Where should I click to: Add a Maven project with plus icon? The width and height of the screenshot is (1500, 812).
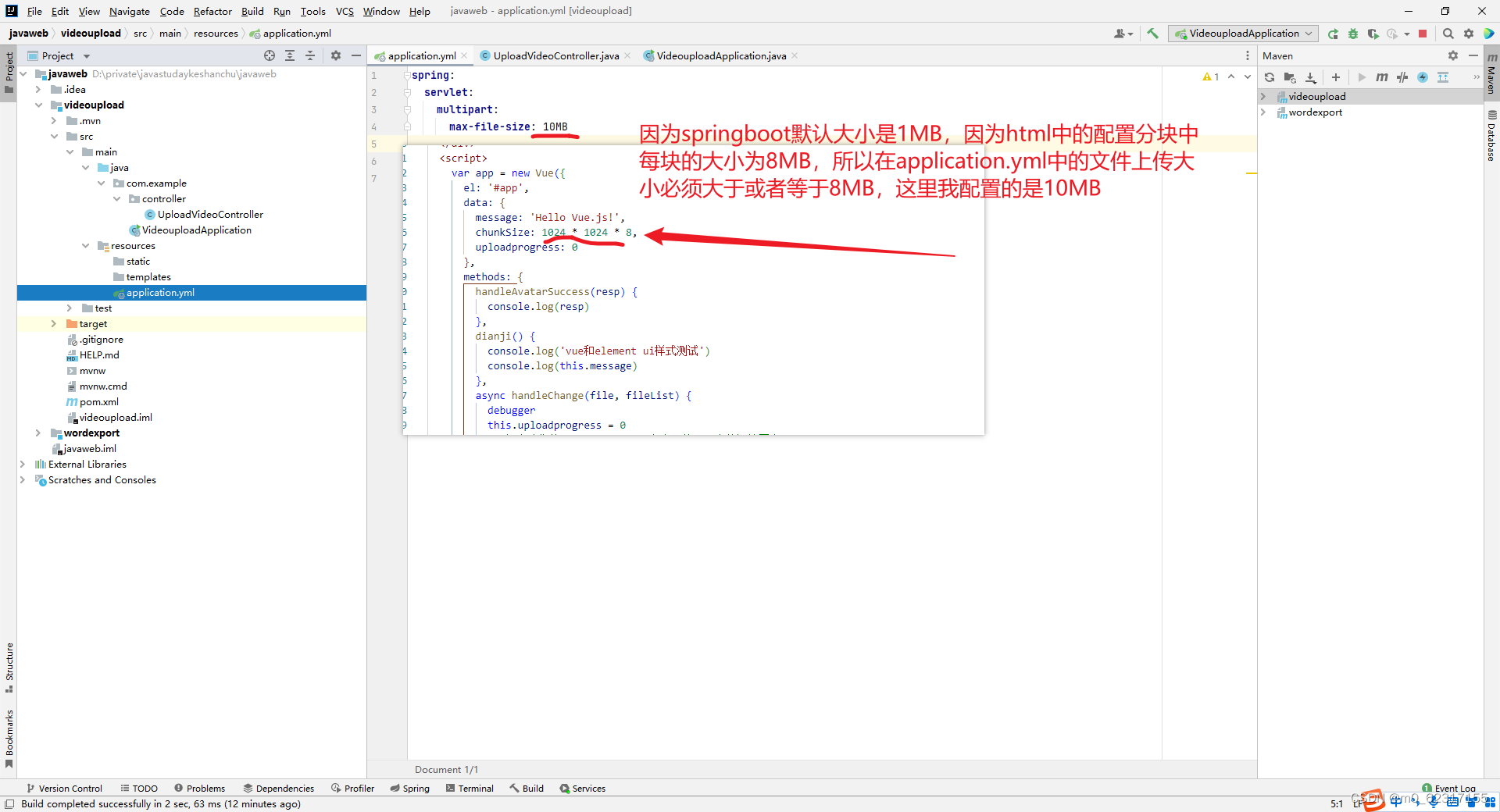[x=1336, y=77]
